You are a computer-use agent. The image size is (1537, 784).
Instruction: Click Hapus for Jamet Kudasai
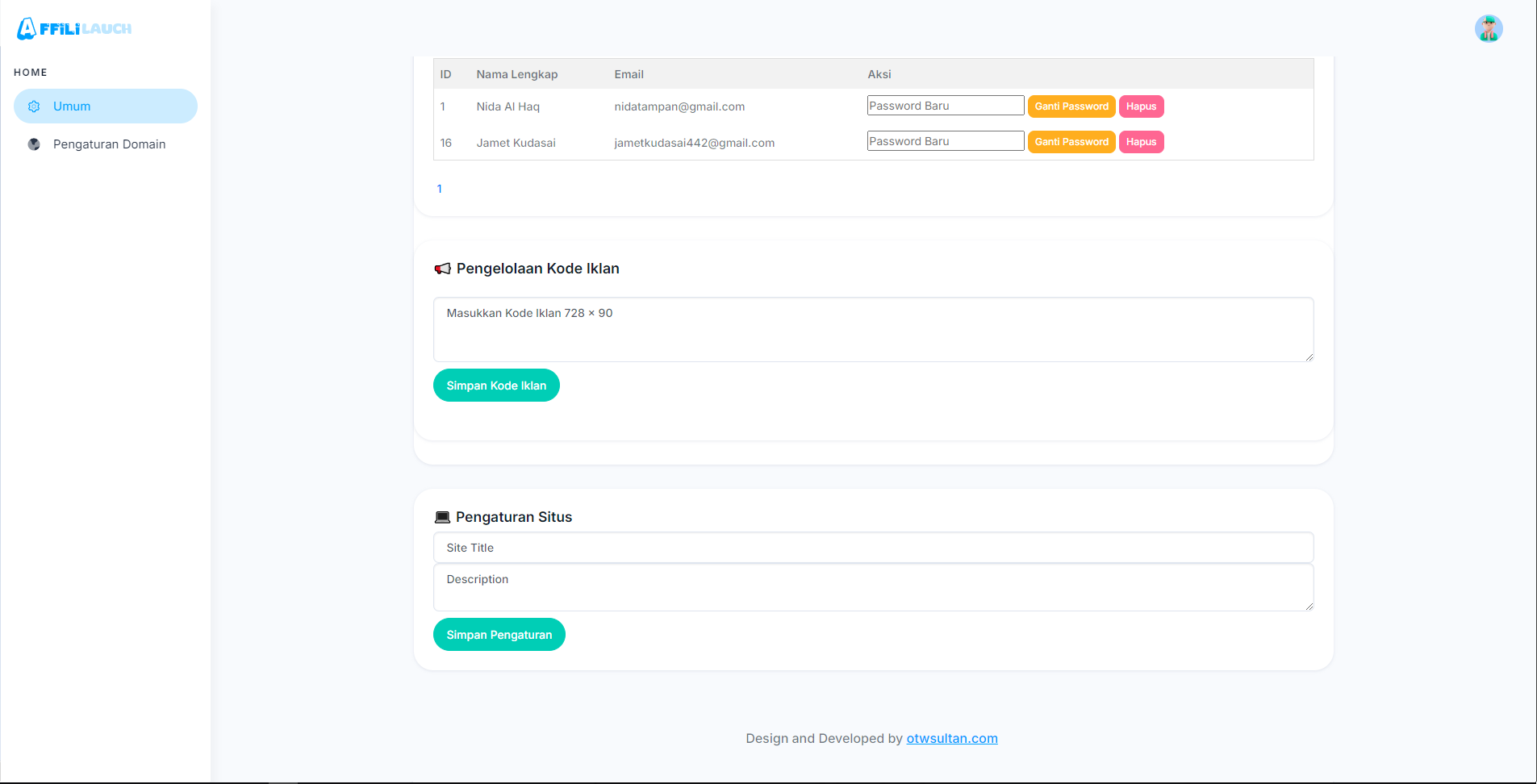[x=1141, y=142]
